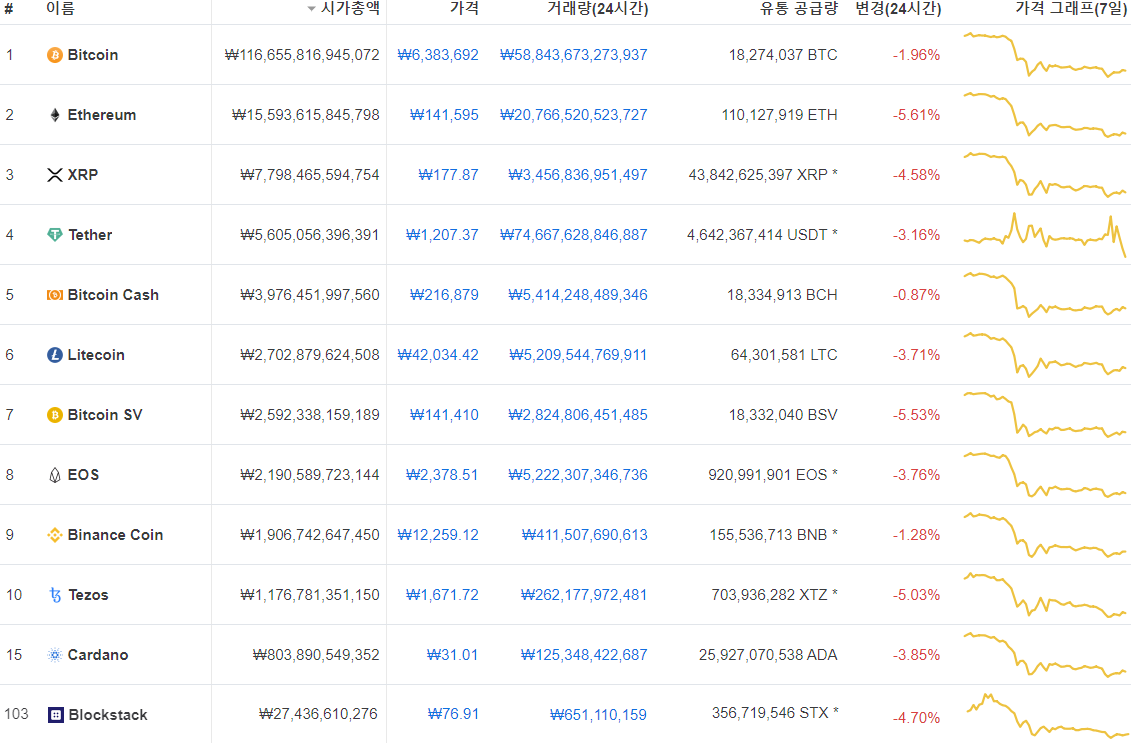Open the Tezos name link
Screen dimensions: 1131x743
[x=88, y=595]
